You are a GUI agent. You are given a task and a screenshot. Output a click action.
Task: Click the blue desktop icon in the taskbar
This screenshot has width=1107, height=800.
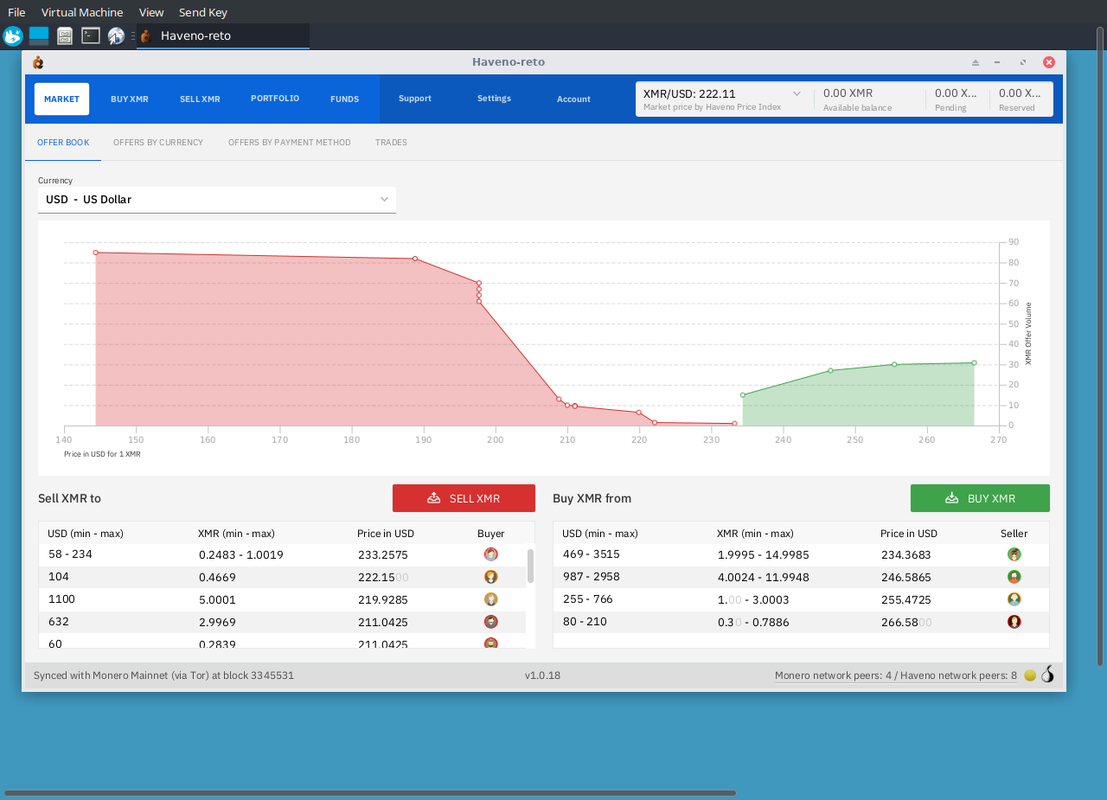click(x=39, y=35)
